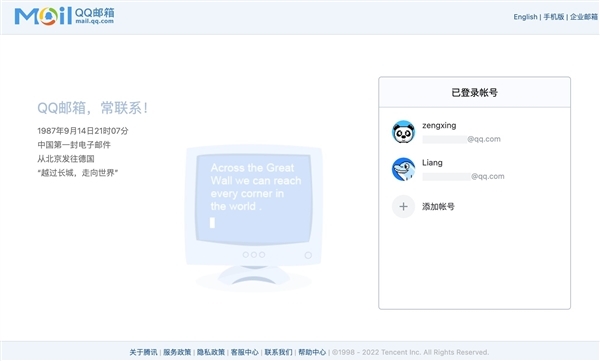Click the quote 越过长城，走向世界
Image resolution: width=600 pixels, height=361 pixels.
click(x=78, y=173)
